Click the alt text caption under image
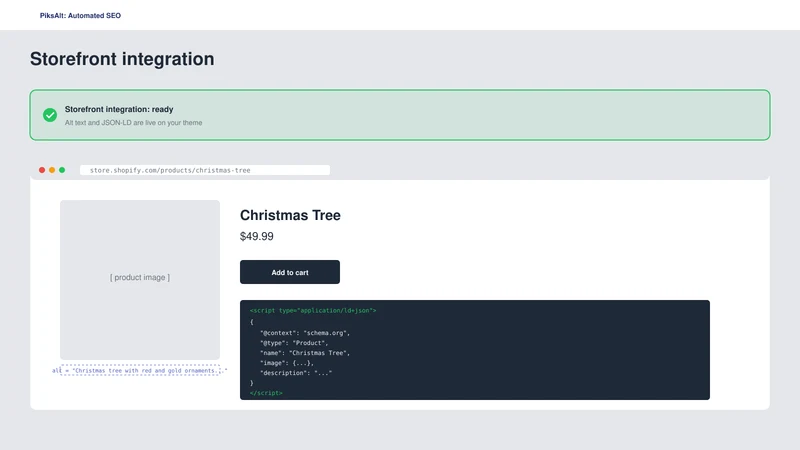 139,370
